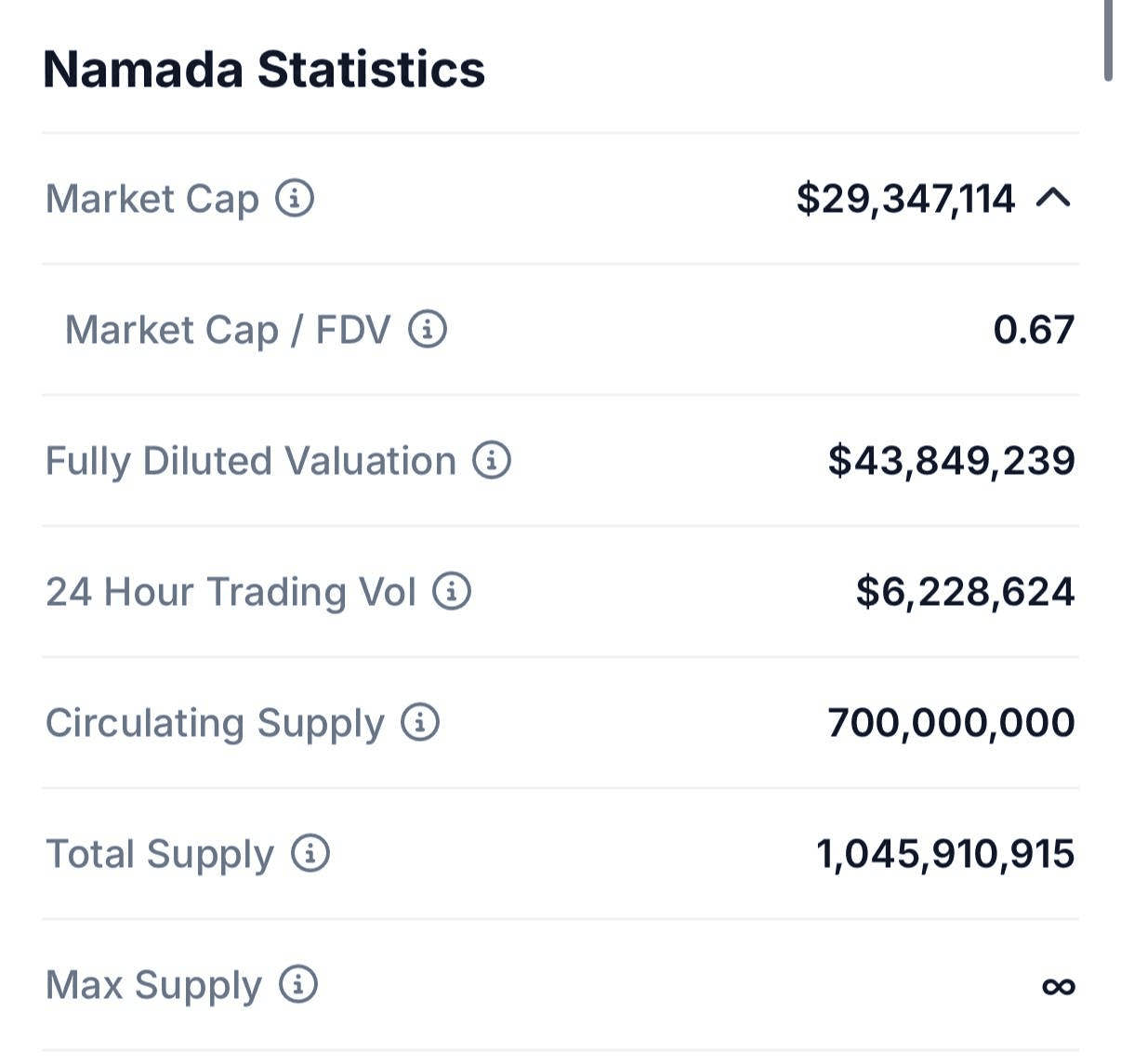Show info for 24 Hour Trading Vol
This screenshot has width=1121, height=1064.
[452, 591]
